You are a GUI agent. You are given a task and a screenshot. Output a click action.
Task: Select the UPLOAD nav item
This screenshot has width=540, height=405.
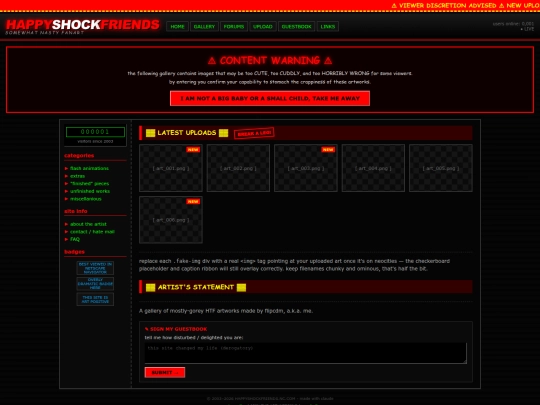(263, 27)
